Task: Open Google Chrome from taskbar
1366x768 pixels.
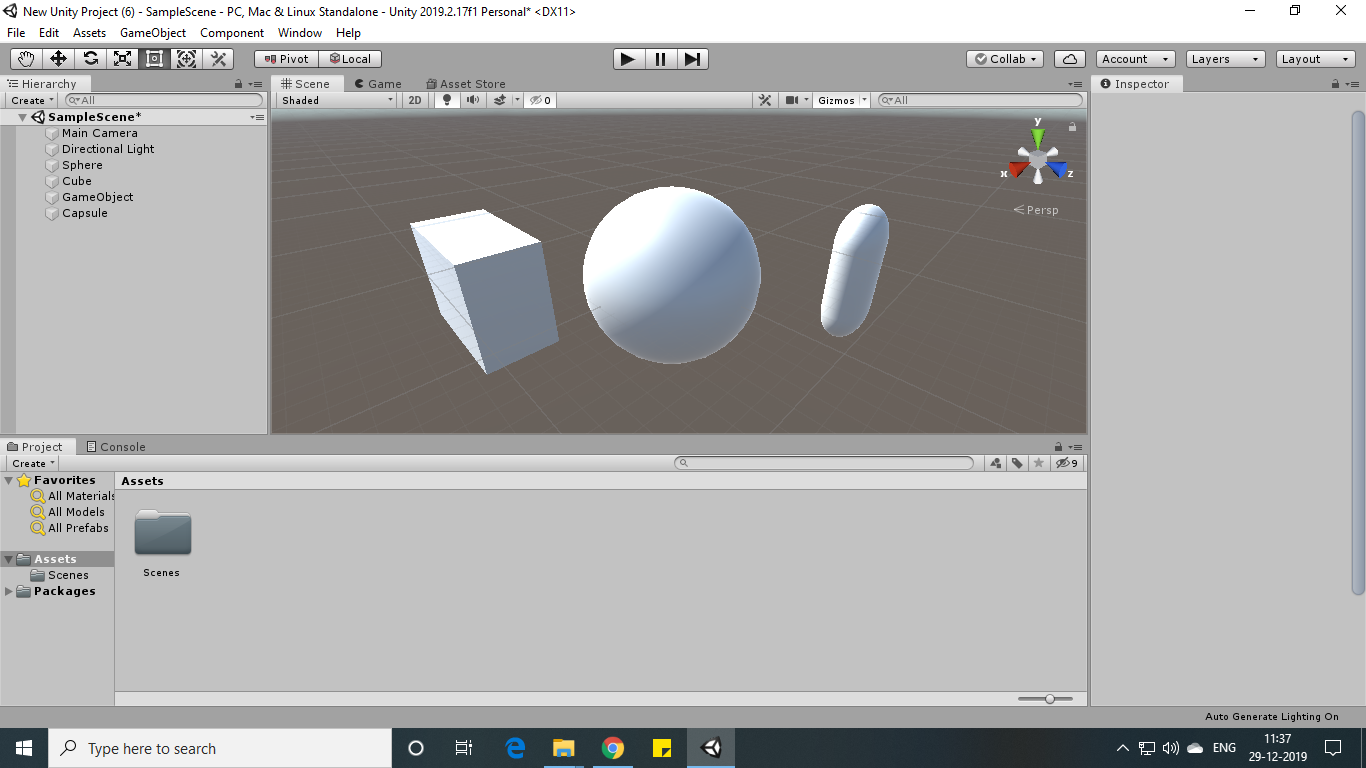Action: (613, 748)
